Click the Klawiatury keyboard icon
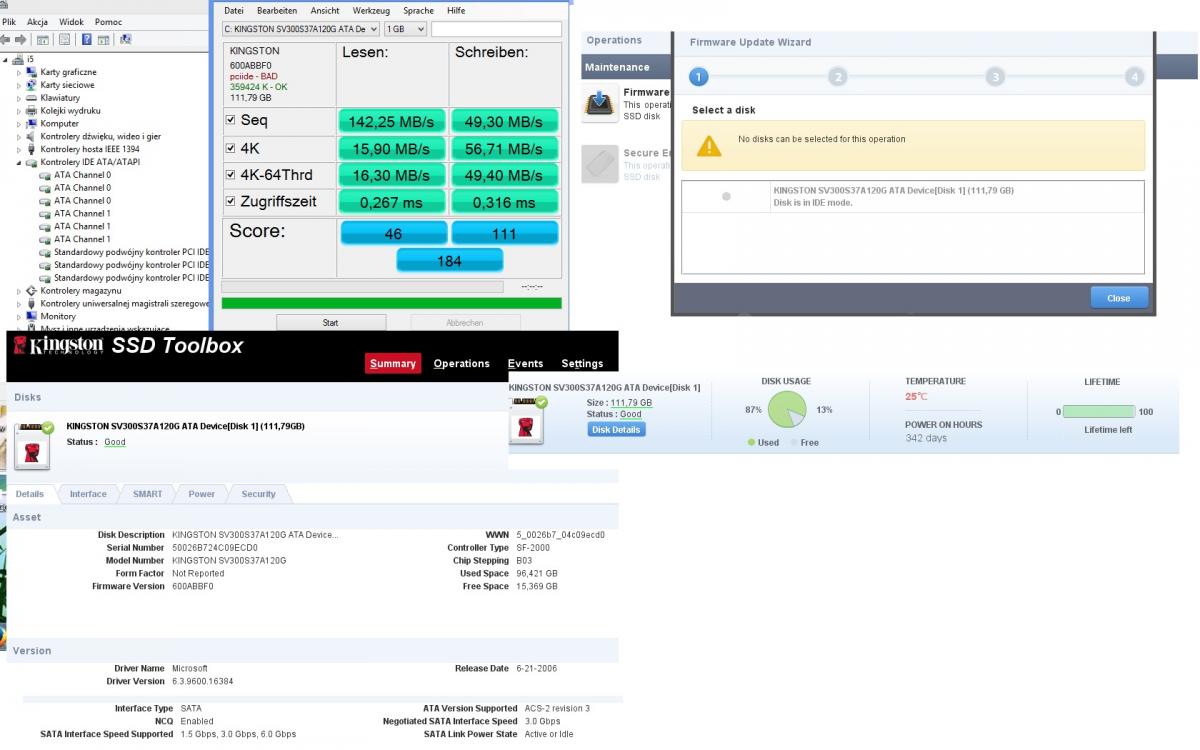The image size is (1200, 750). (x=31, y=98)
